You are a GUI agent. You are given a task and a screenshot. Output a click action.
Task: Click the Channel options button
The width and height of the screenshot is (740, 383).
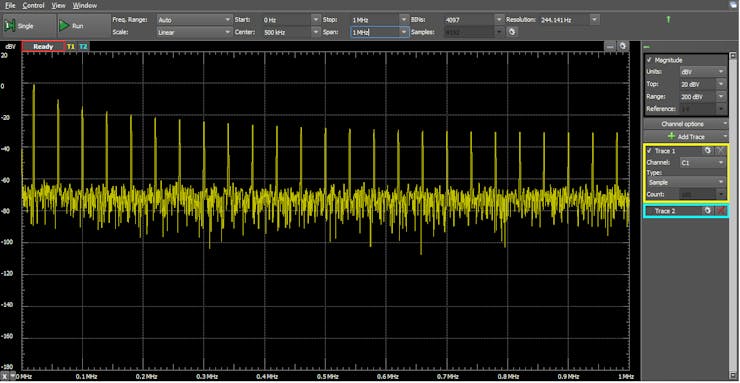685,124
